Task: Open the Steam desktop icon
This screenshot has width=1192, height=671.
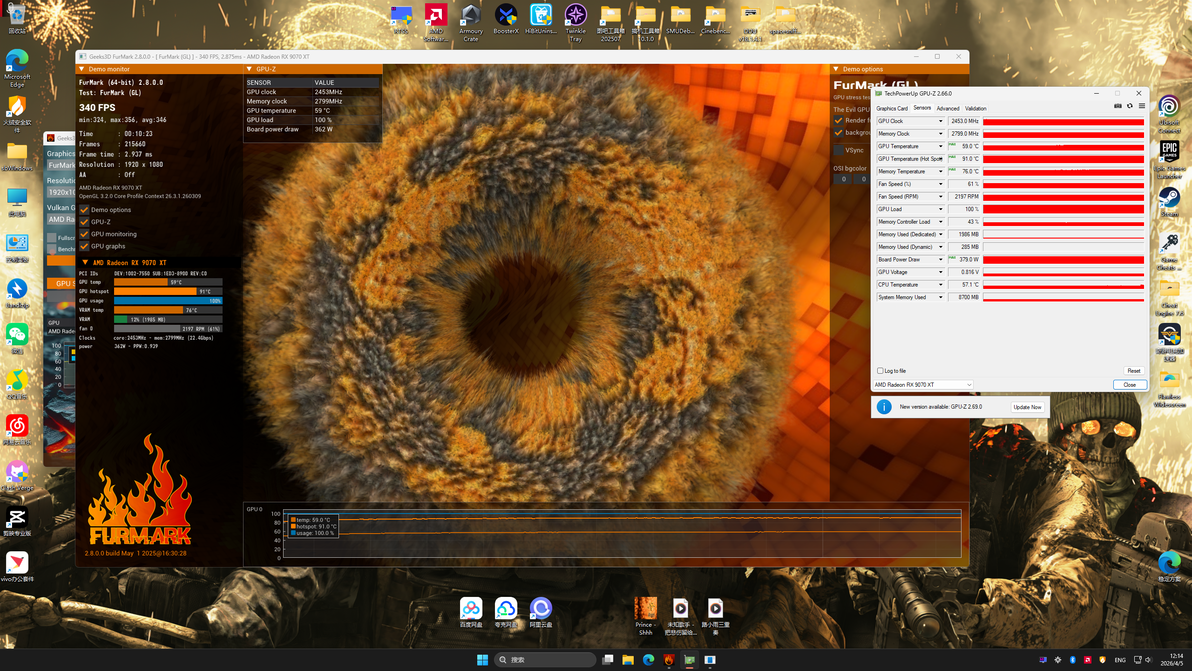Action: [1169, 202]
